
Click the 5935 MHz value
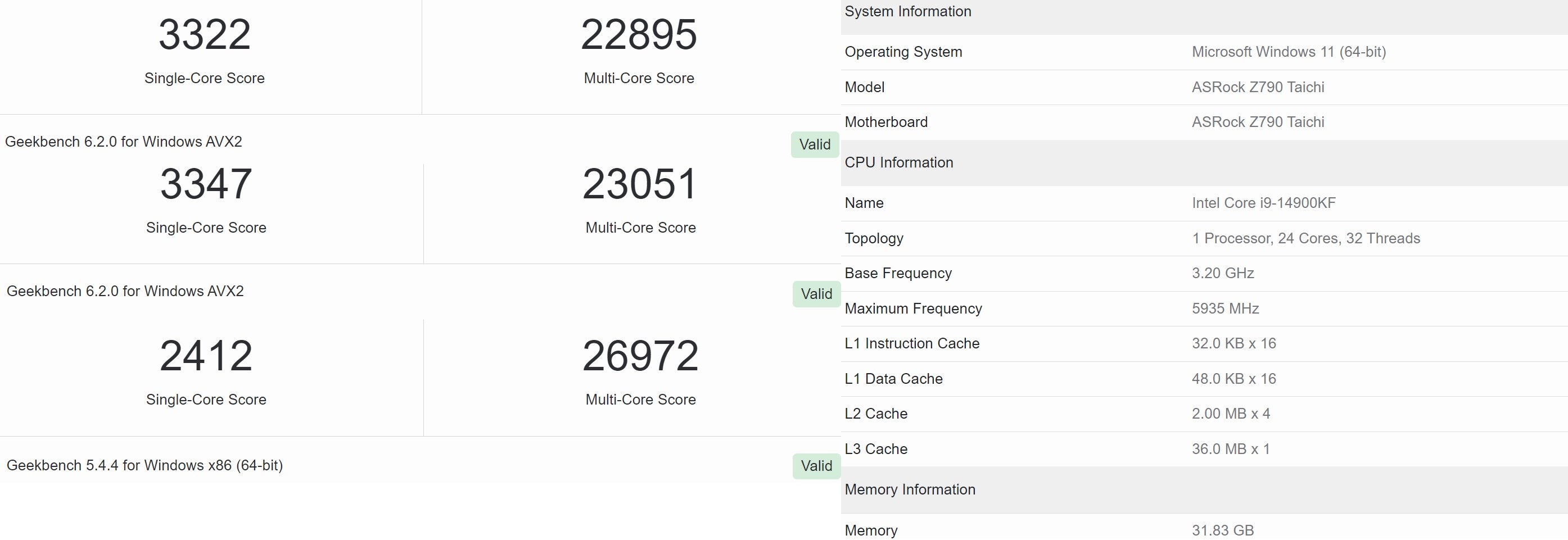click(1225, 308)
